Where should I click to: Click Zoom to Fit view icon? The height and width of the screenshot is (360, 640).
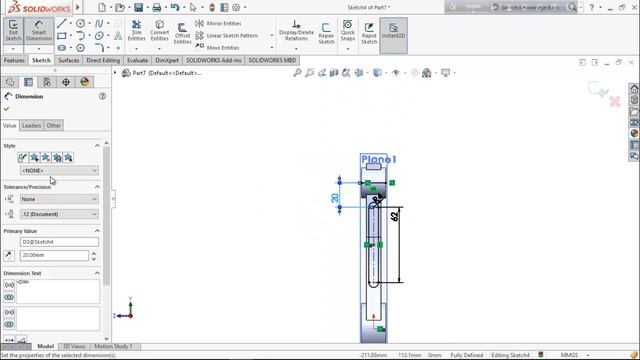298,73
